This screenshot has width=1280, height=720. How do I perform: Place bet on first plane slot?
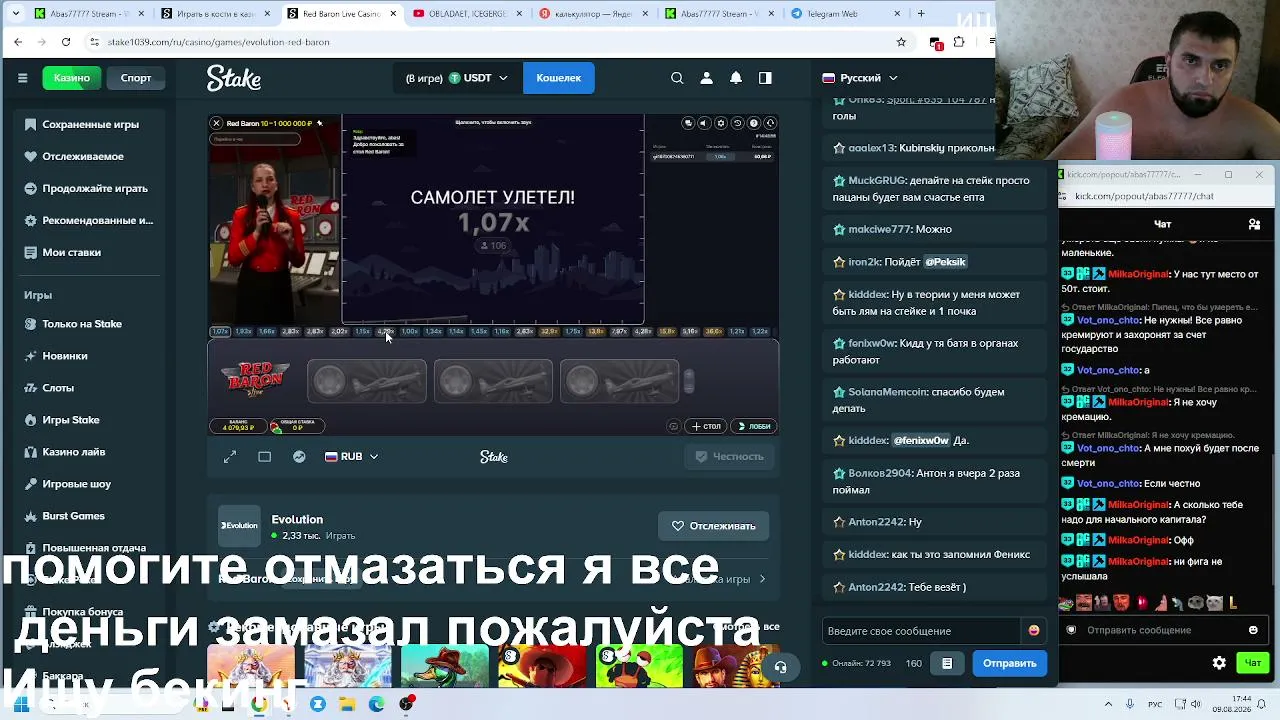pos(367,381)
